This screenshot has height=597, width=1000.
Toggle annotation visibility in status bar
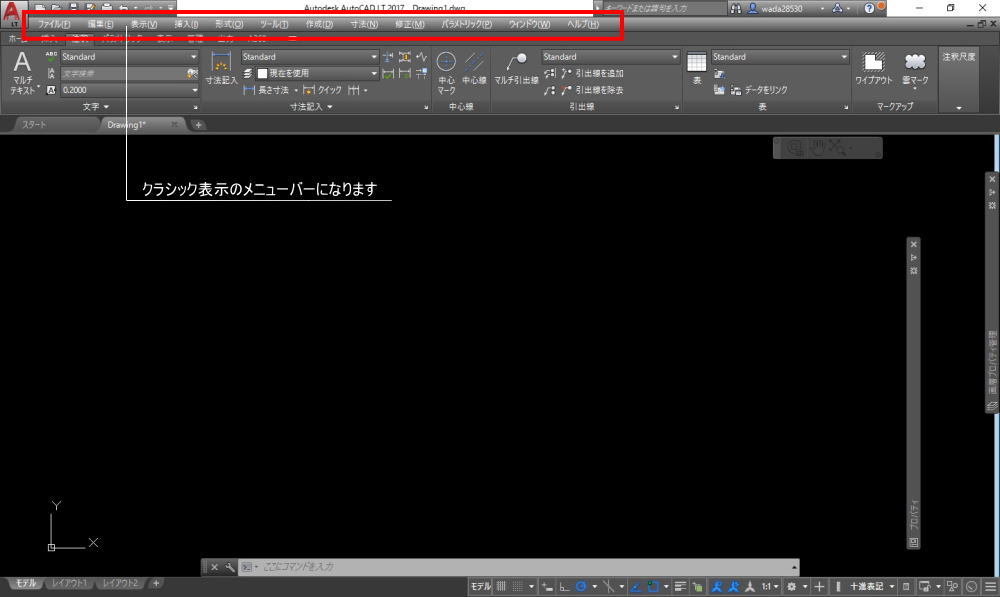[717, 587]
